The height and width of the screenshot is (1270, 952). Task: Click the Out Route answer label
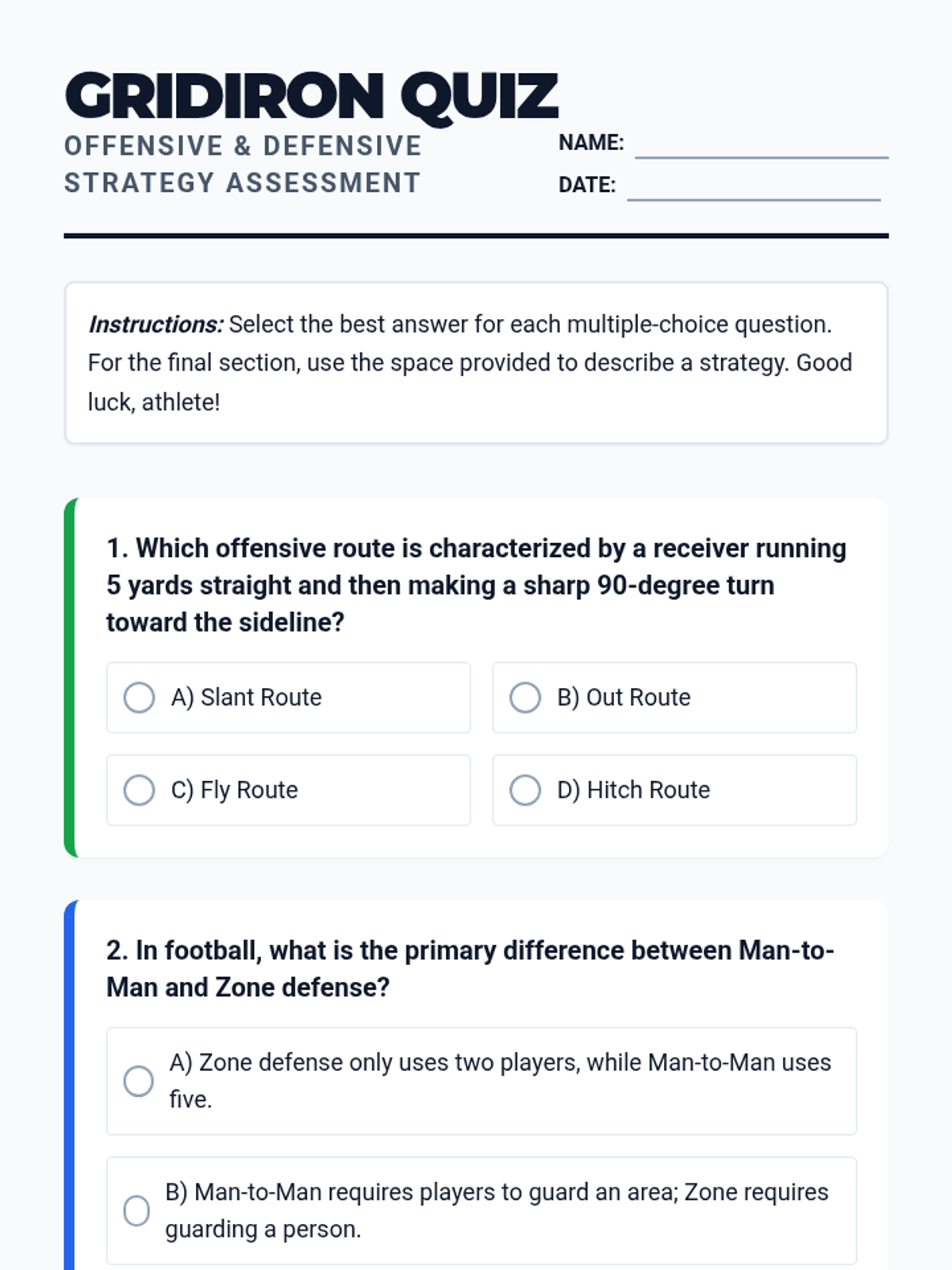tap(624, 698)
